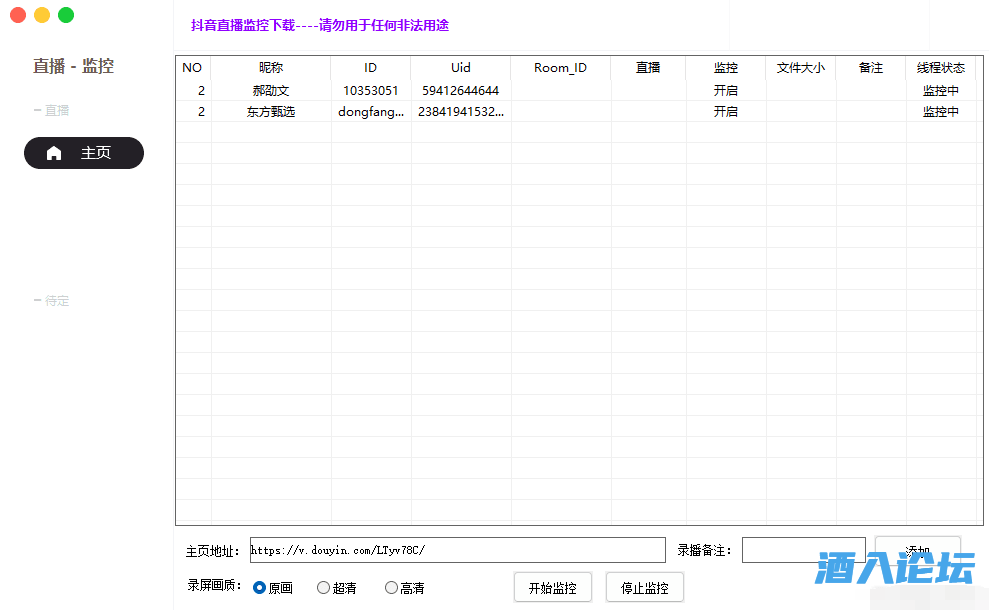Select the 东方甄选 table row
This screenshot has height=610, width=989.
pos(271,112)
